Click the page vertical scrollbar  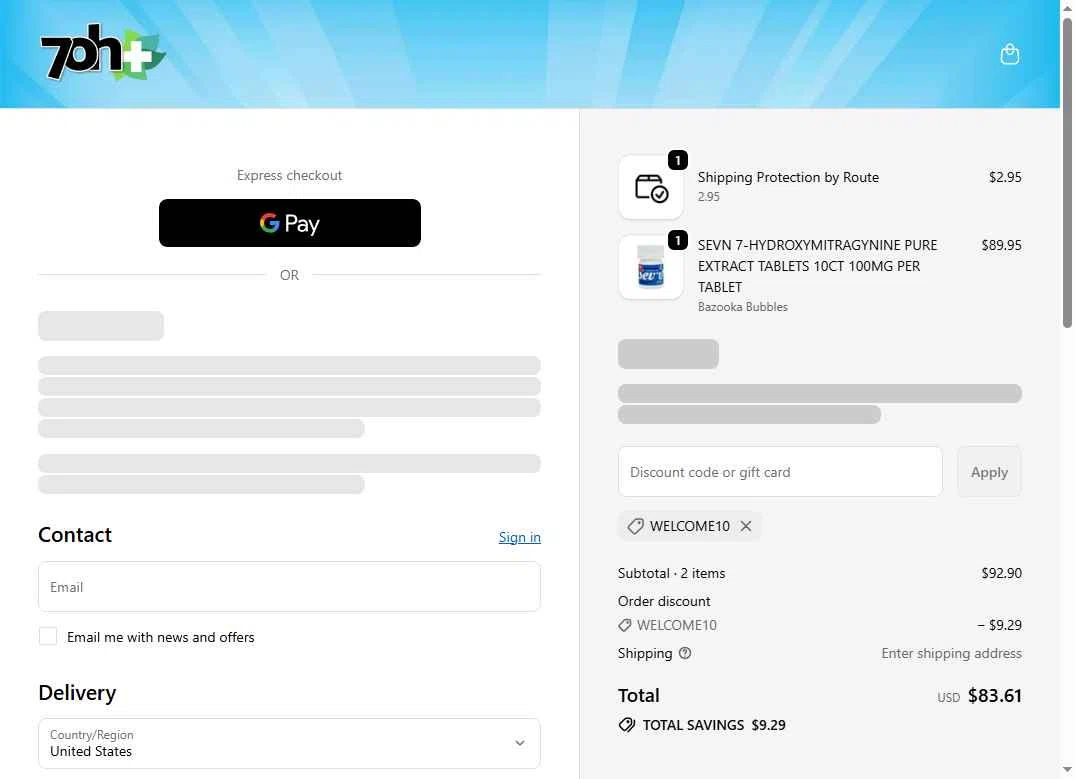pyautogui.click(x=1067, y=171)
